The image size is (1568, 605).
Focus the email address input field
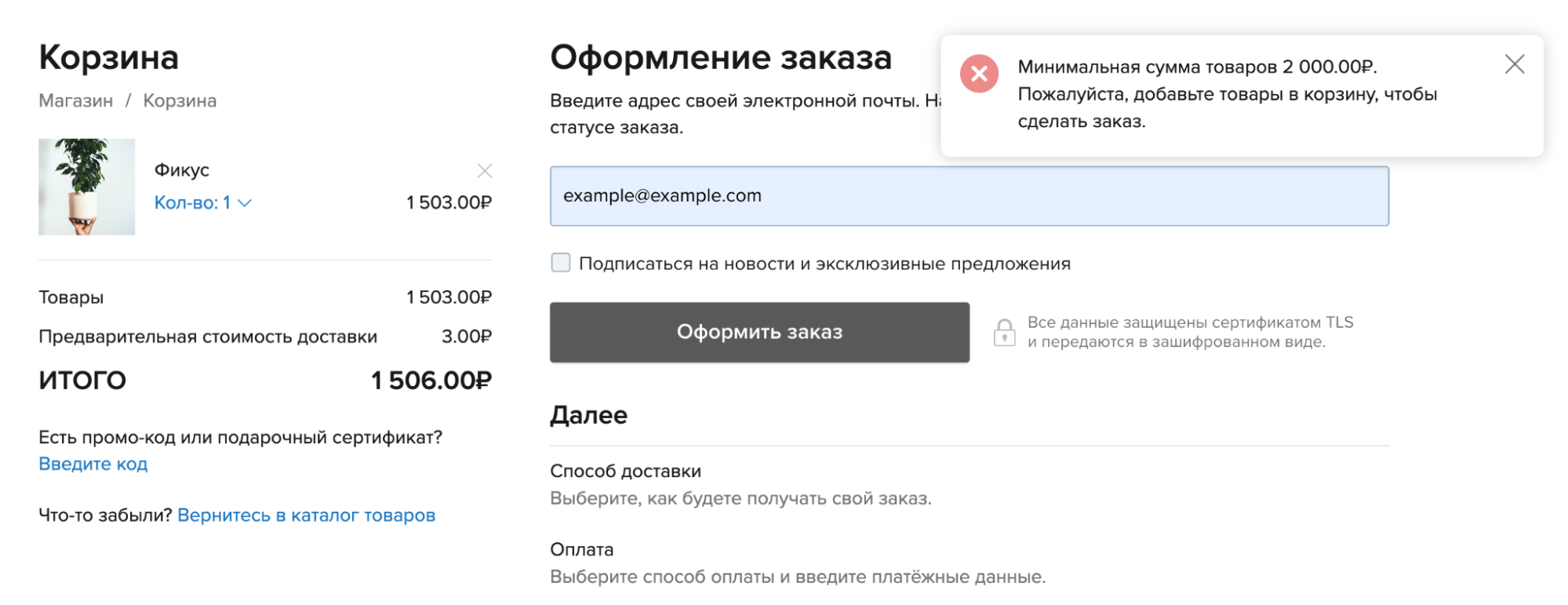click(x=969, y=196)
